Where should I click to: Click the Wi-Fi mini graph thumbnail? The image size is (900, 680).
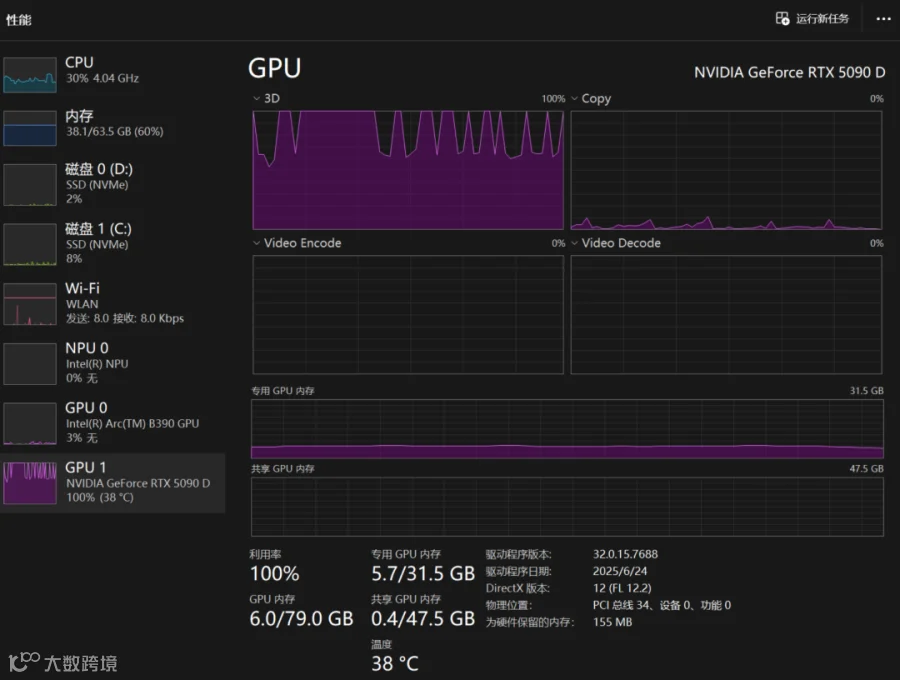(30, 304)
